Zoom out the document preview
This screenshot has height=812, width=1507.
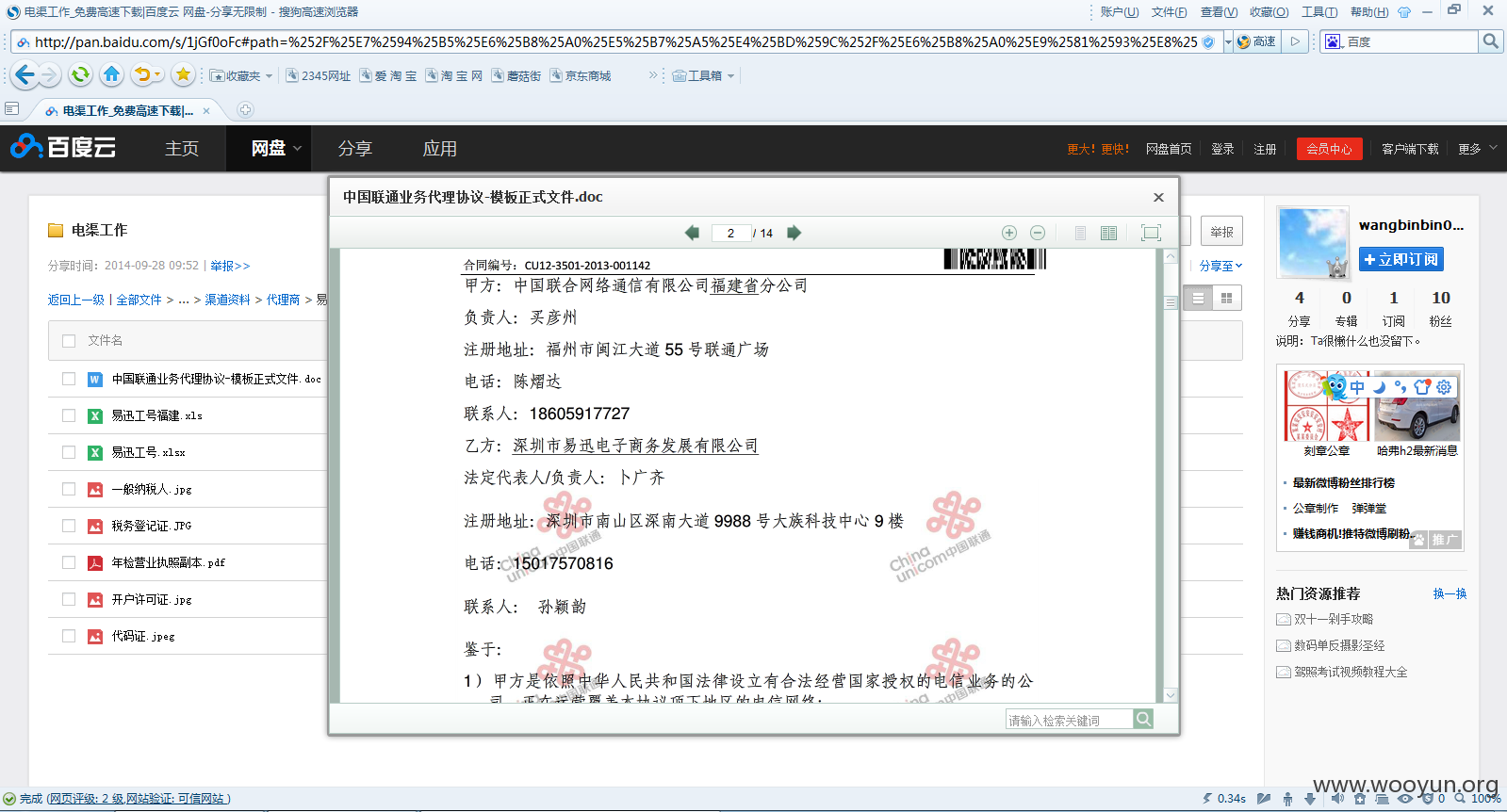[x=1038, y=233]
